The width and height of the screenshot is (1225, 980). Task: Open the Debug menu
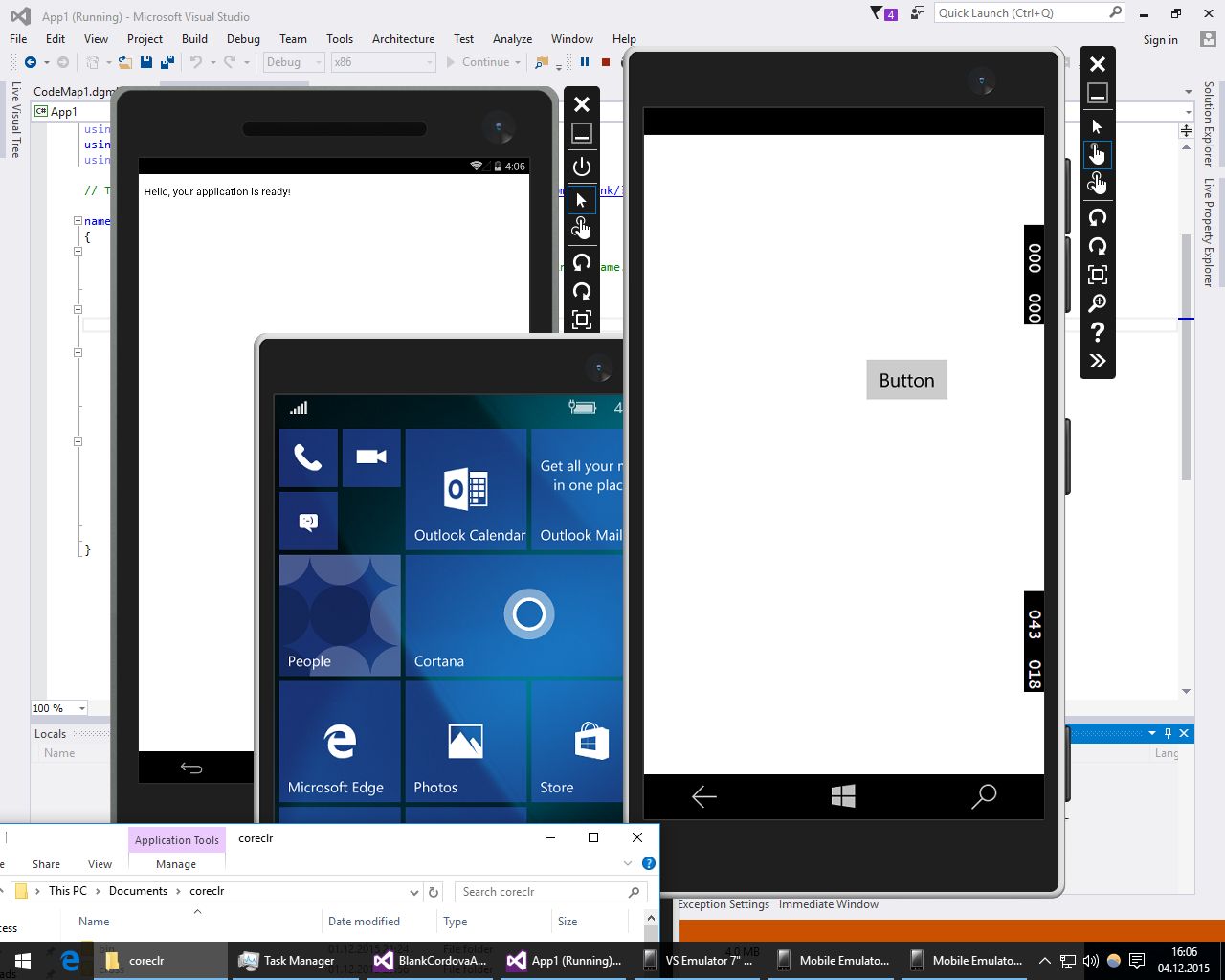pyautogui.click(x=243, y=39)
